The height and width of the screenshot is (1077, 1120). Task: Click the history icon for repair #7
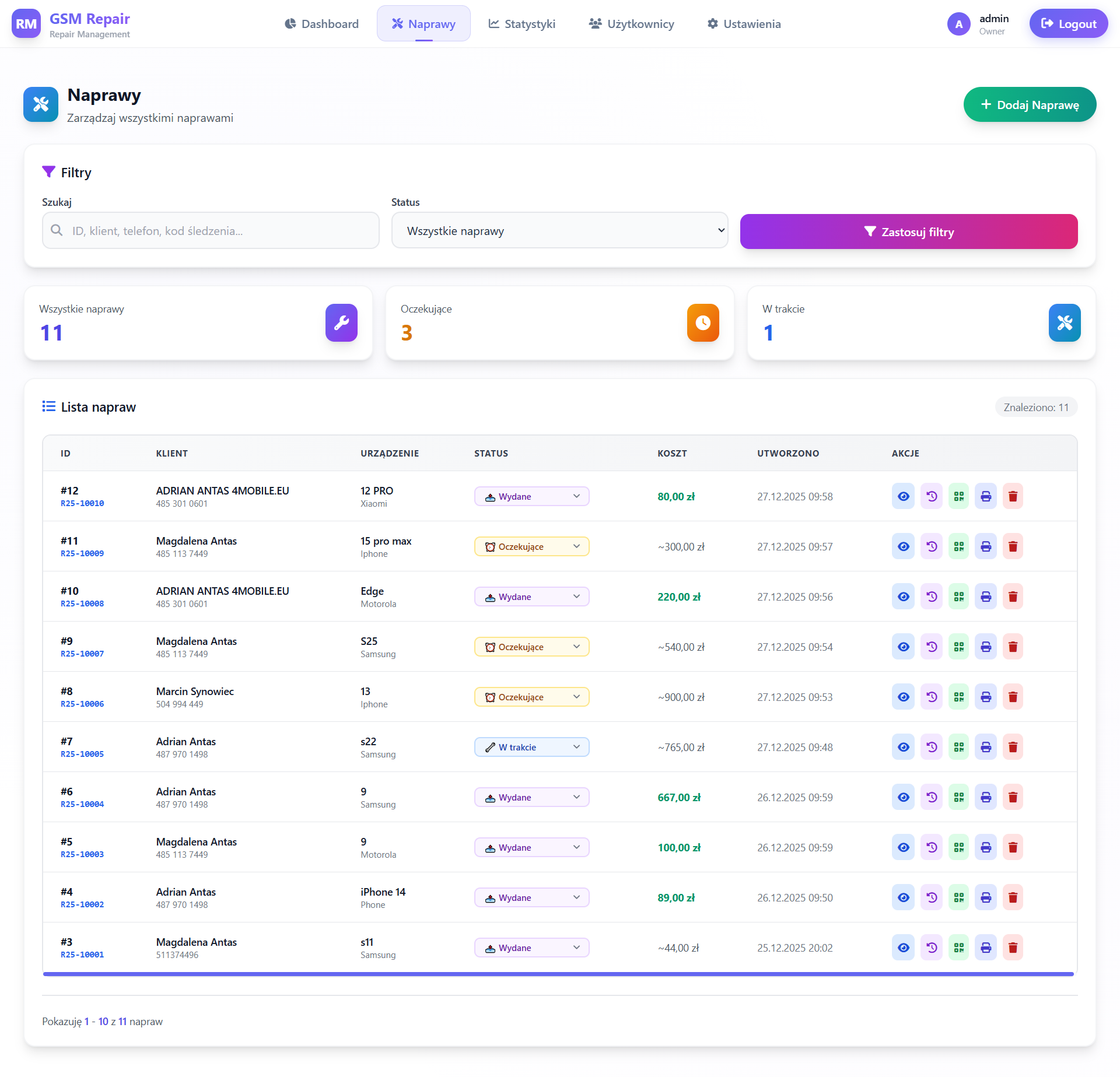(932, 747)
